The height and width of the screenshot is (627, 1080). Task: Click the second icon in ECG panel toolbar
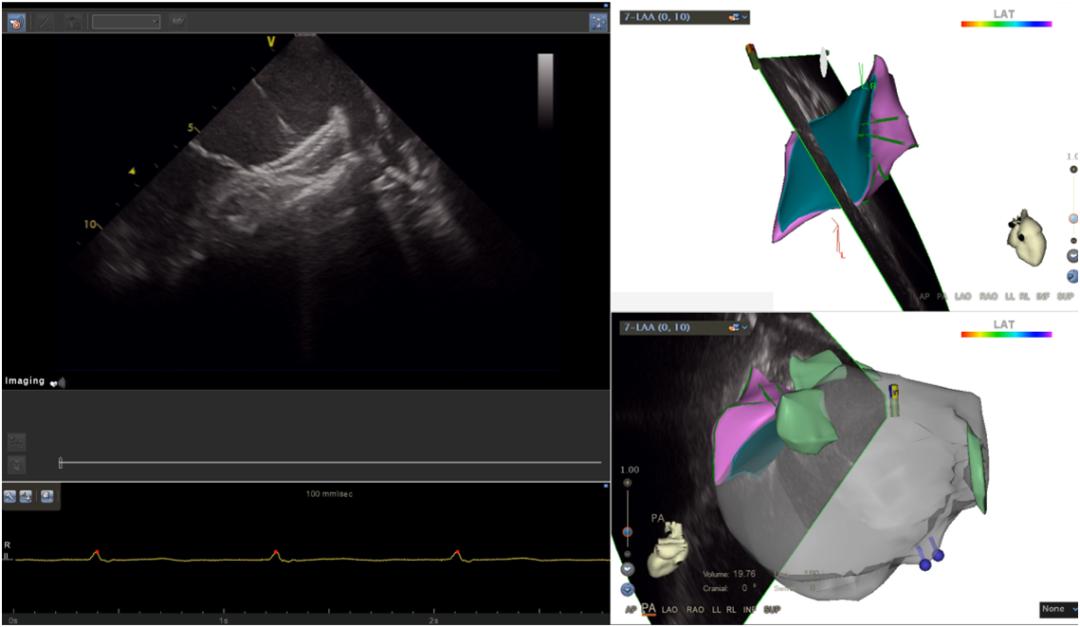click(25, 496)
